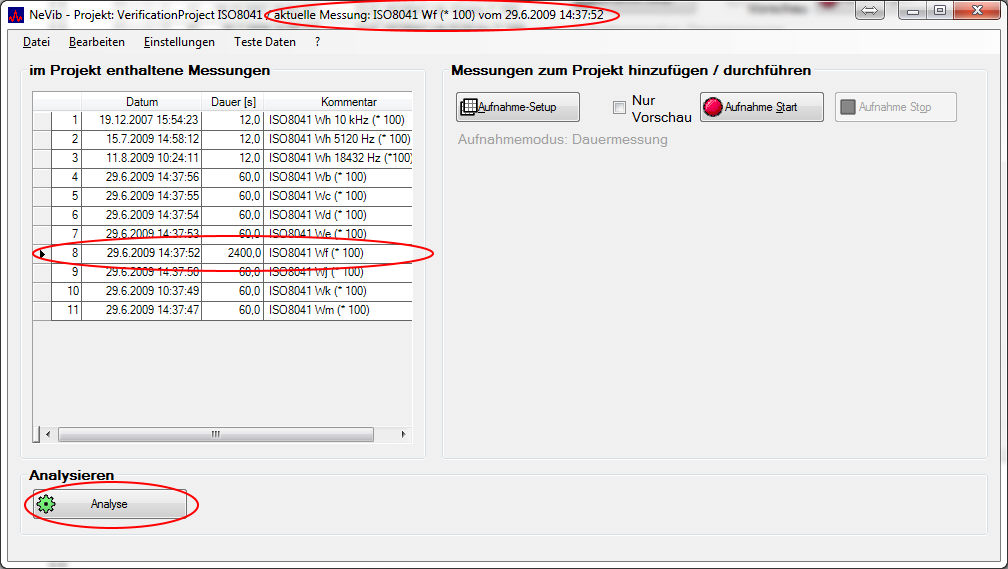Screen dimensions: 1008x569
Task: Click the NeVib app icon in title bar
Action: pyautogui.click(x=15, y=15)
